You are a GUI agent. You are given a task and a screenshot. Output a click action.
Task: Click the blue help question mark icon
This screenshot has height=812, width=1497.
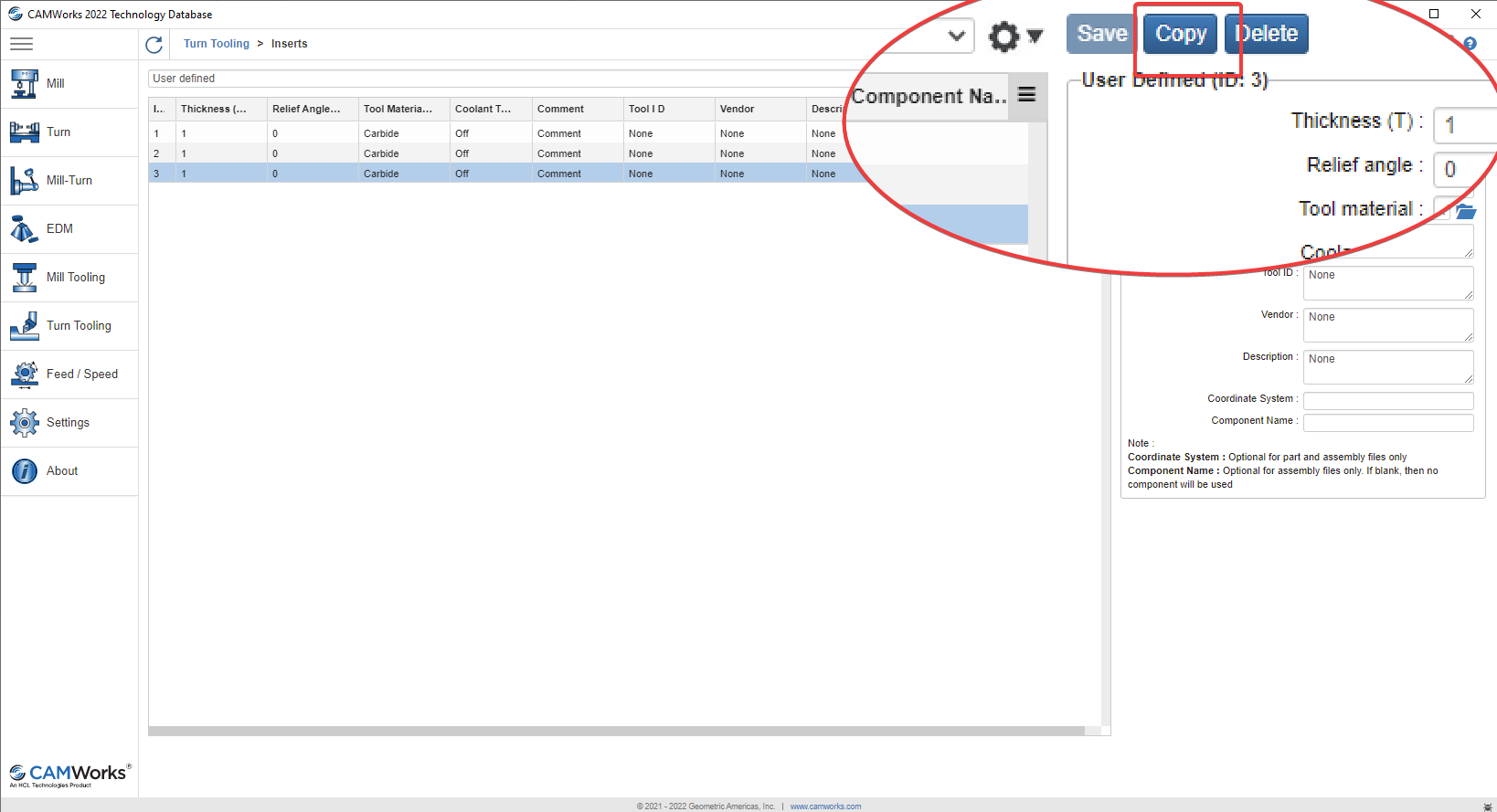pyautogui.click(x=1470, y=43)
